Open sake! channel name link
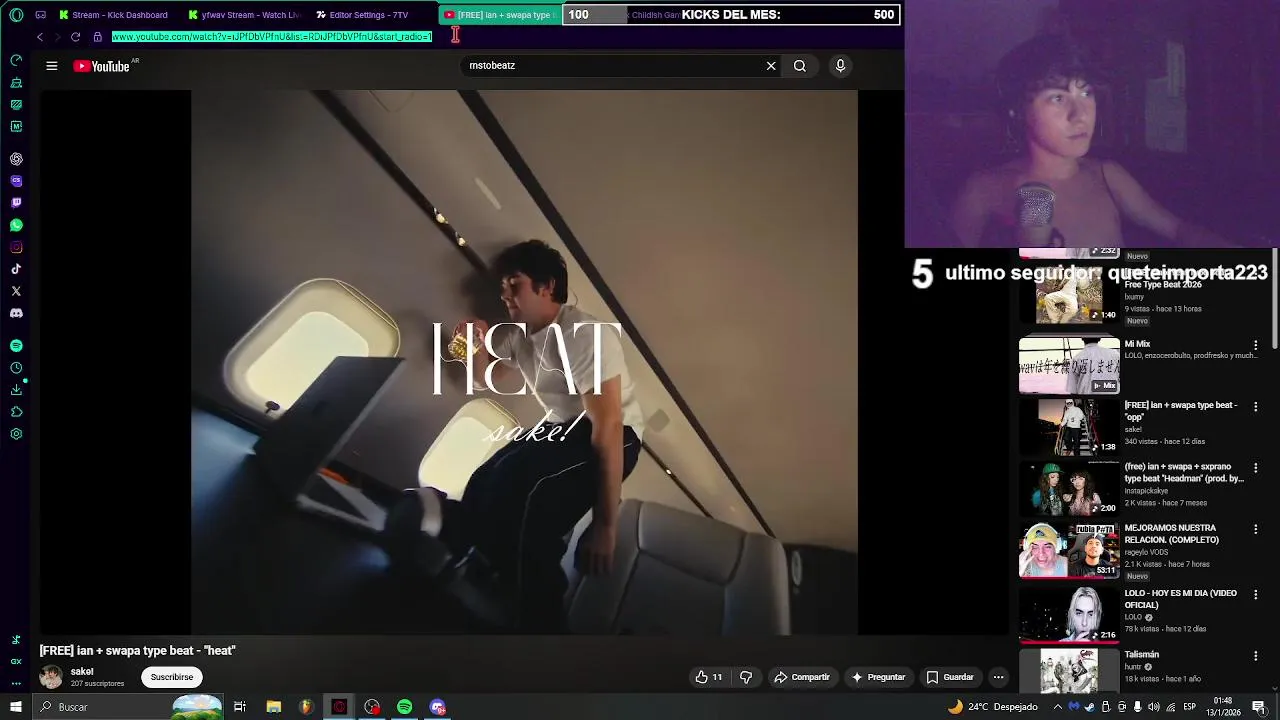The width and height of the screenshot is (1280, 720). (82, 672)
